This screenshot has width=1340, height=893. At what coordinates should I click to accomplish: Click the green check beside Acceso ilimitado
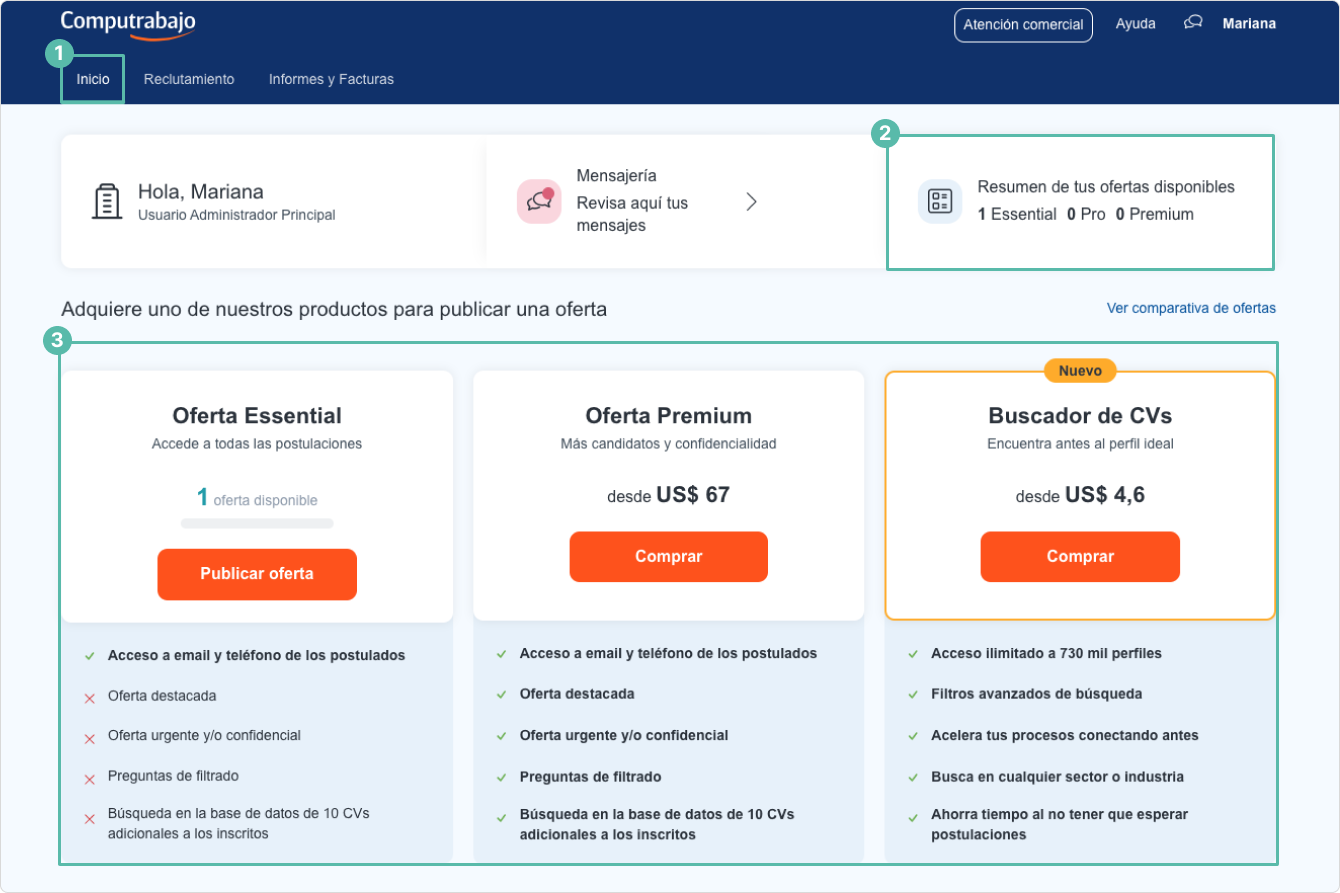point(912,653)
